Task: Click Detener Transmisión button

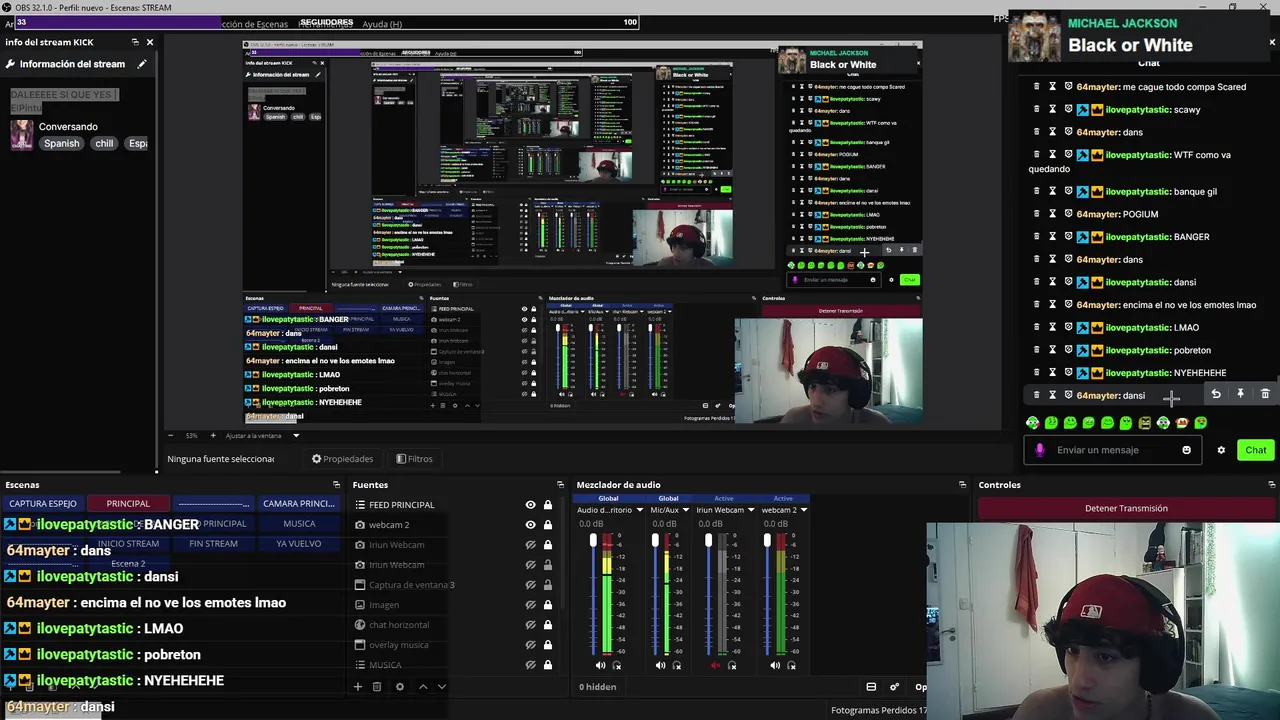Action: (1126, 508)
